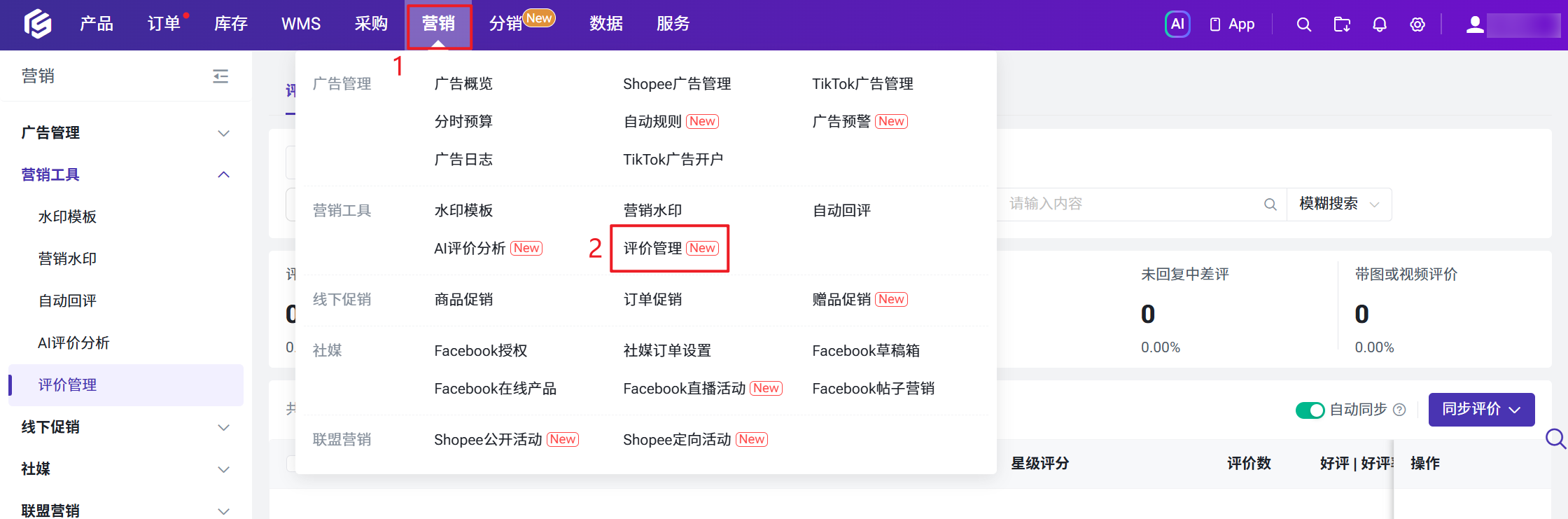Go to 订单促销 in the menu
Viewport: 1568px width, 519px height.
(x=652, y=300)
